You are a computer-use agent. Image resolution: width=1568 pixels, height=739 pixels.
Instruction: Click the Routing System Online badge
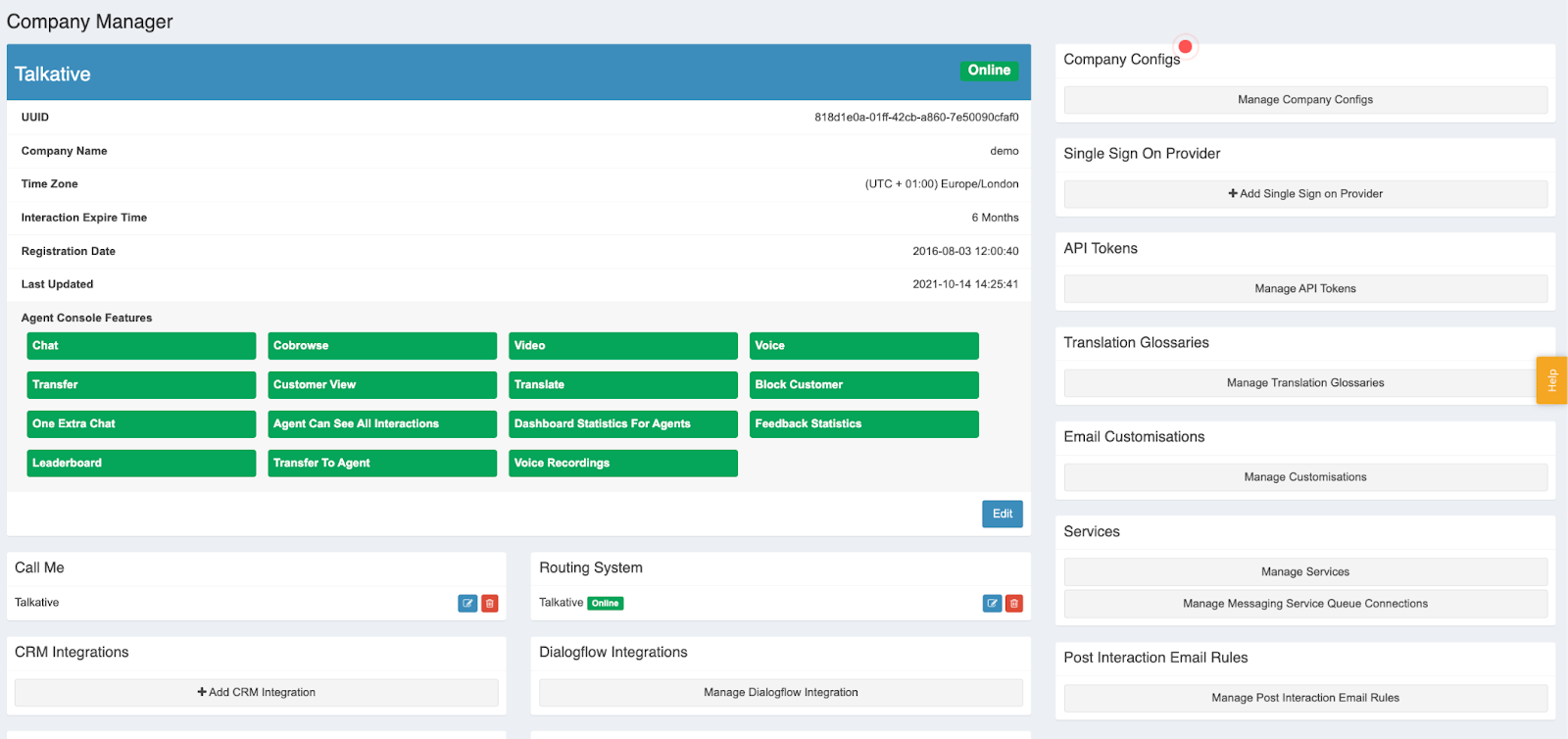point(606,604)
